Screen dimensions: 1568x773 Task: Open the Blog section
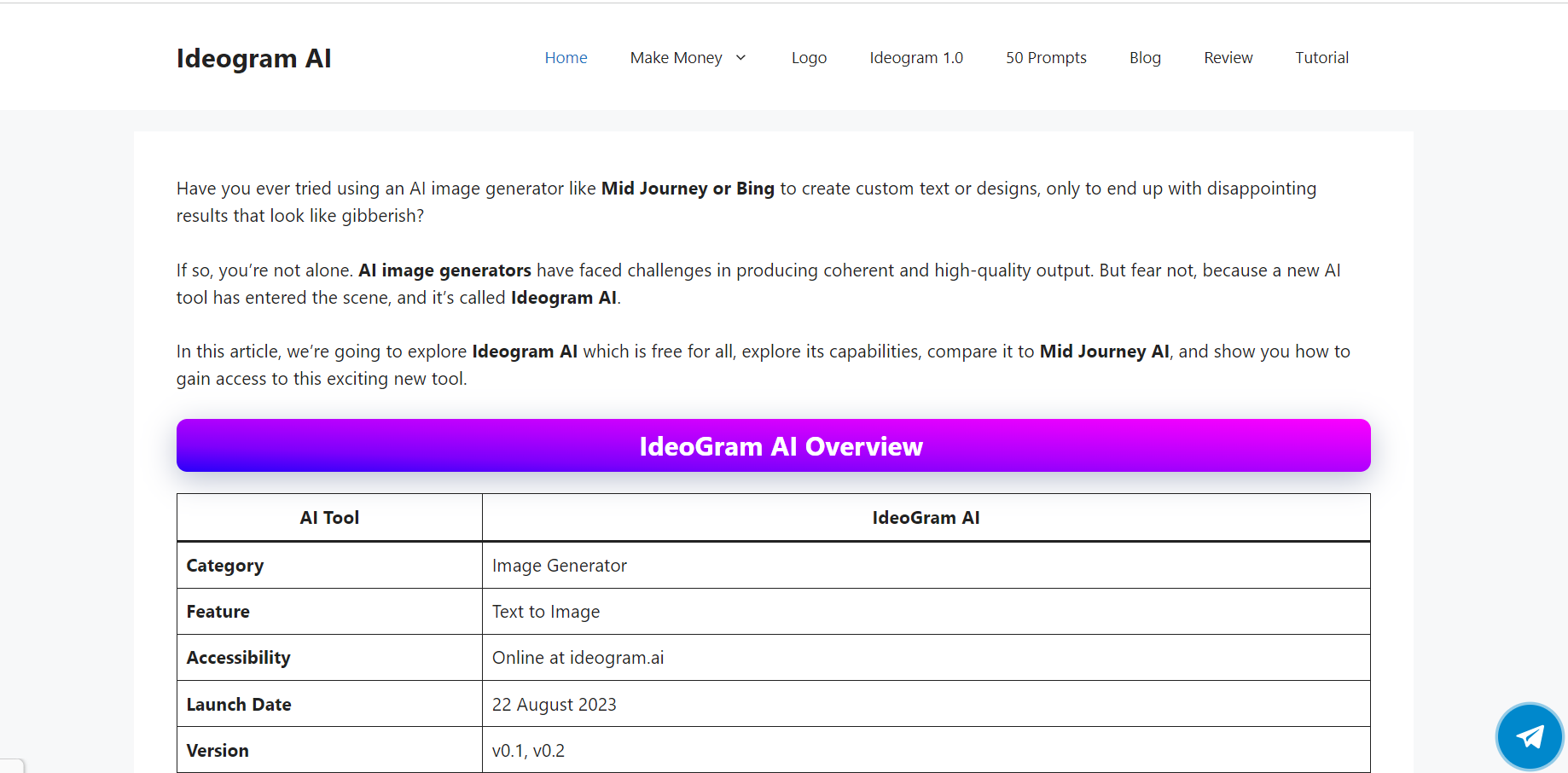1145,57
